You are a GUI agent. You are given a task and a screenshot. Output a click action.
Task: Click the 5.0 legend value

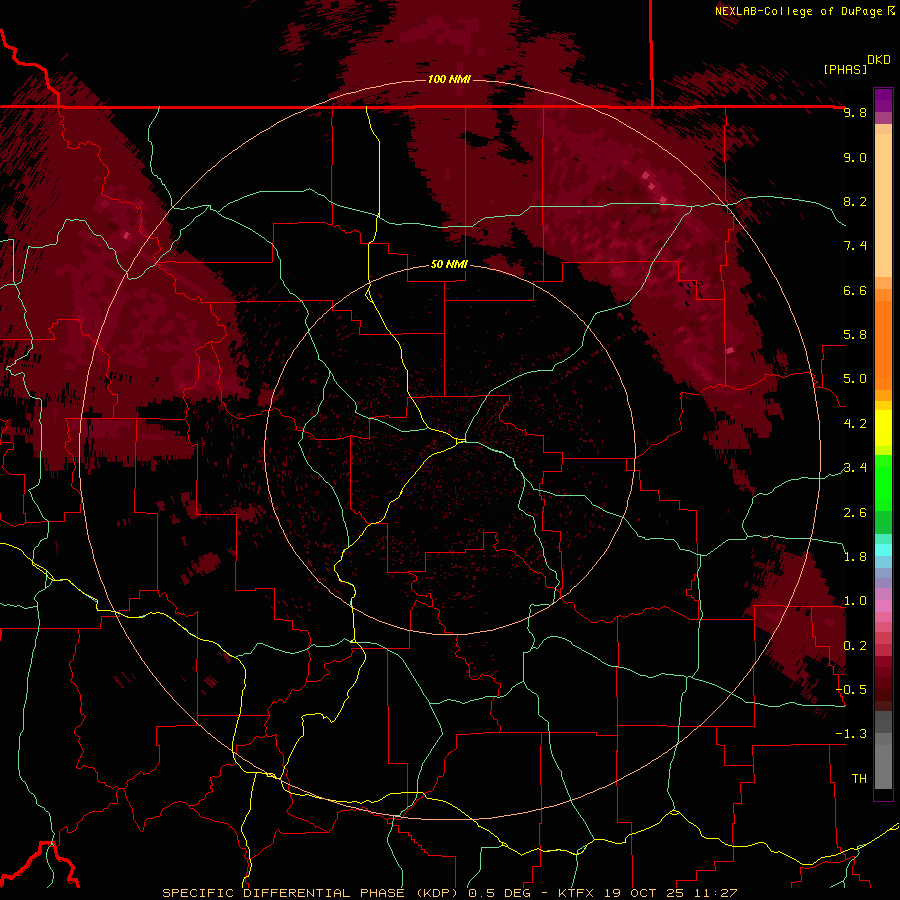coord(855,379)
